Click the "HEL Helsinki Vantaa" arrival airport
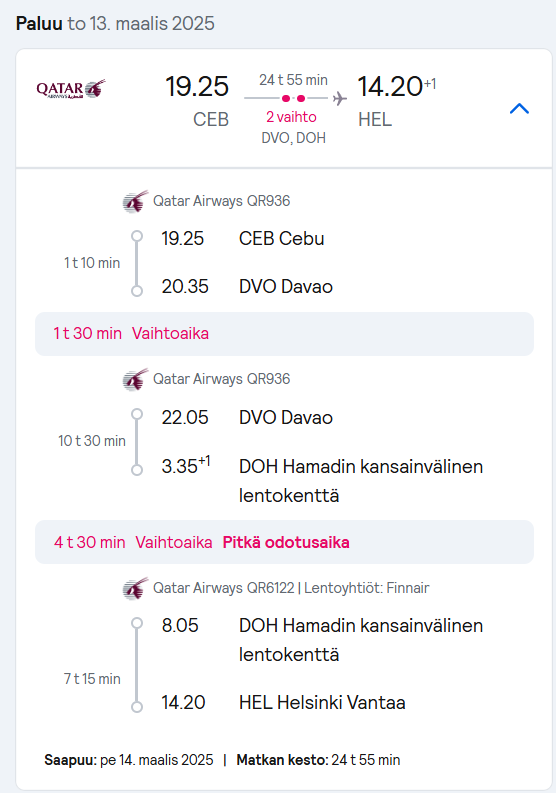 coord(322,702)
